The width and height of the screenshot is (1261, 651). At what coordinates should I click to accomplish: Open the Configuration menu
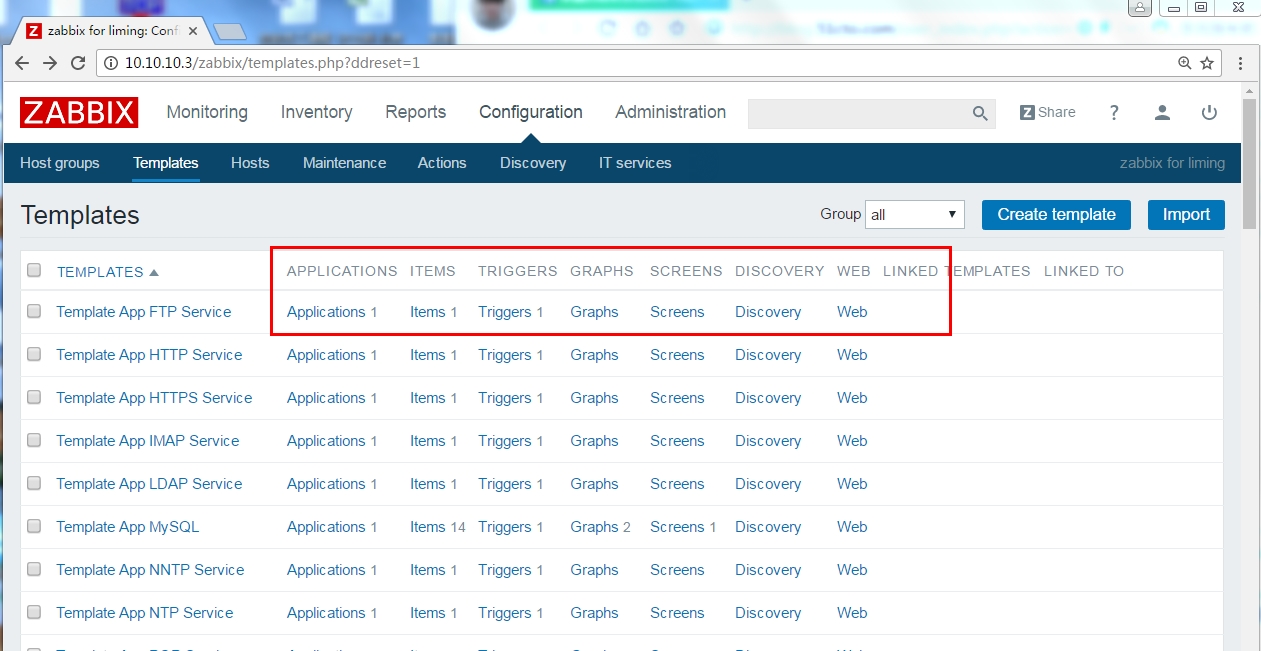[531, 112]
